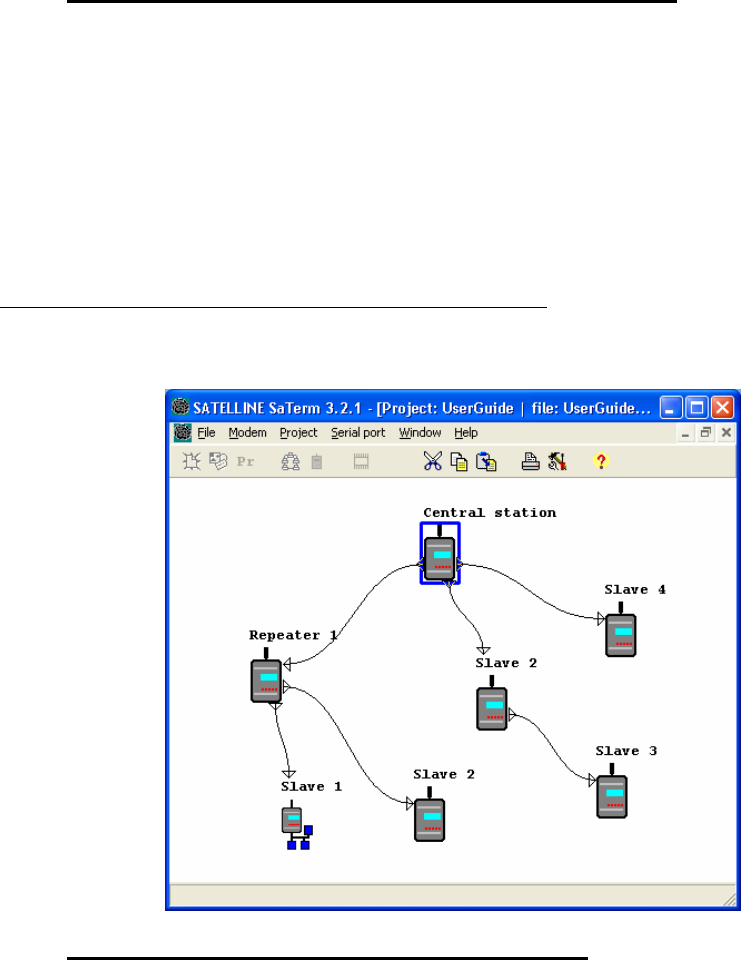
Task: Select the Slave 2 modem linked to Repeater 1
Action: (429, 814)
